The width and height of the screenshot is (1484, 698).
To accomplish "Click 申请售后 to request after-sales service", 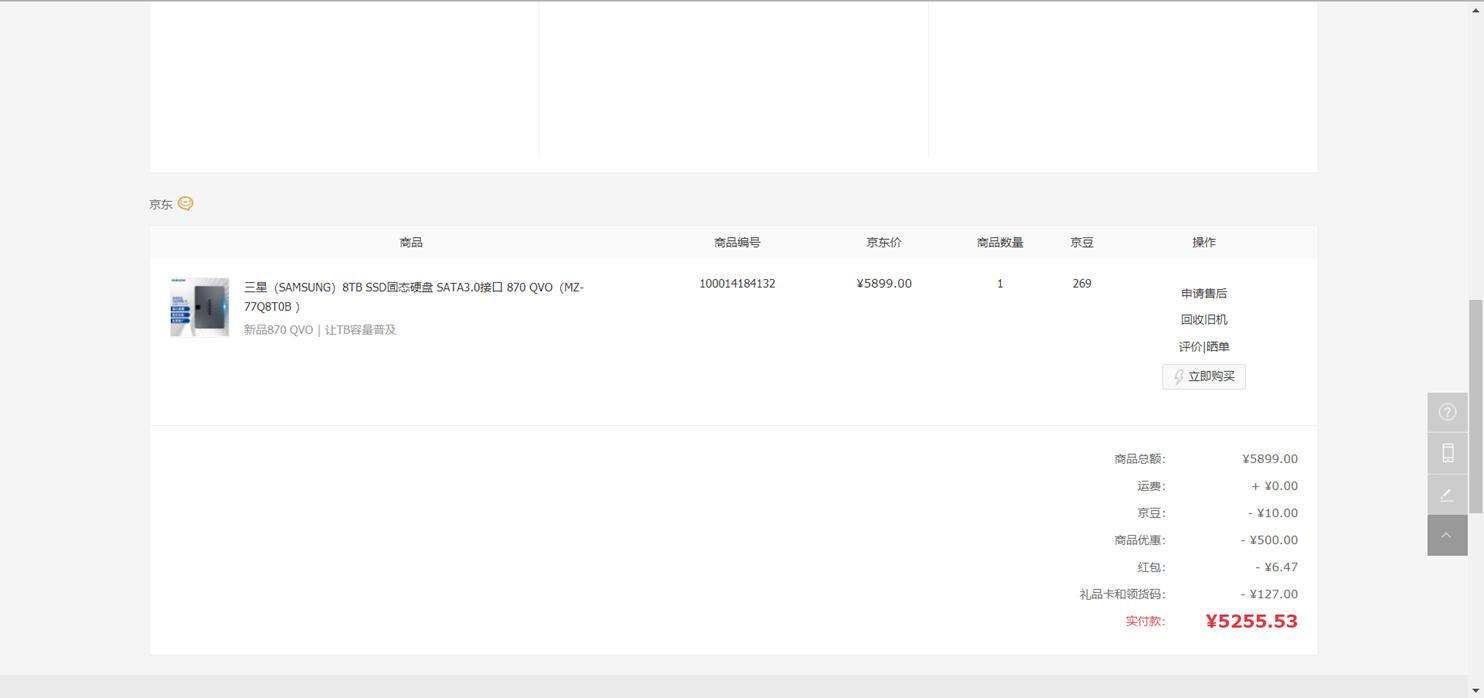I will click(1204, 293).
